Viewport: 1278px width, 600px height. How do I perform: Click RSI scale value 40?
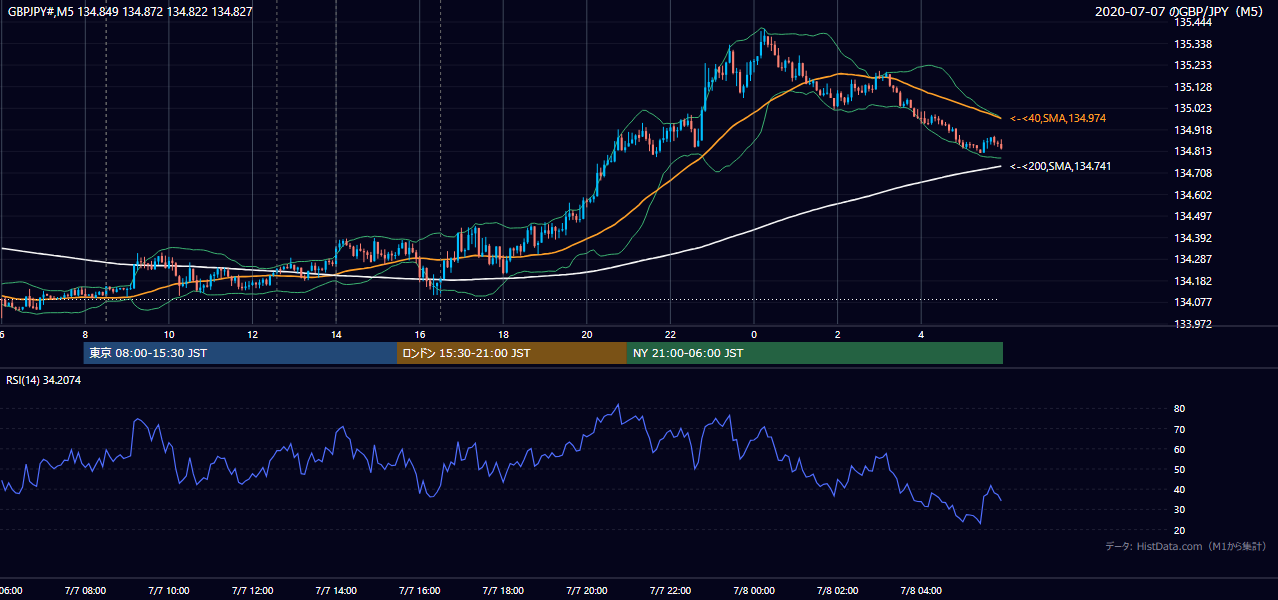pos(1180,489)
